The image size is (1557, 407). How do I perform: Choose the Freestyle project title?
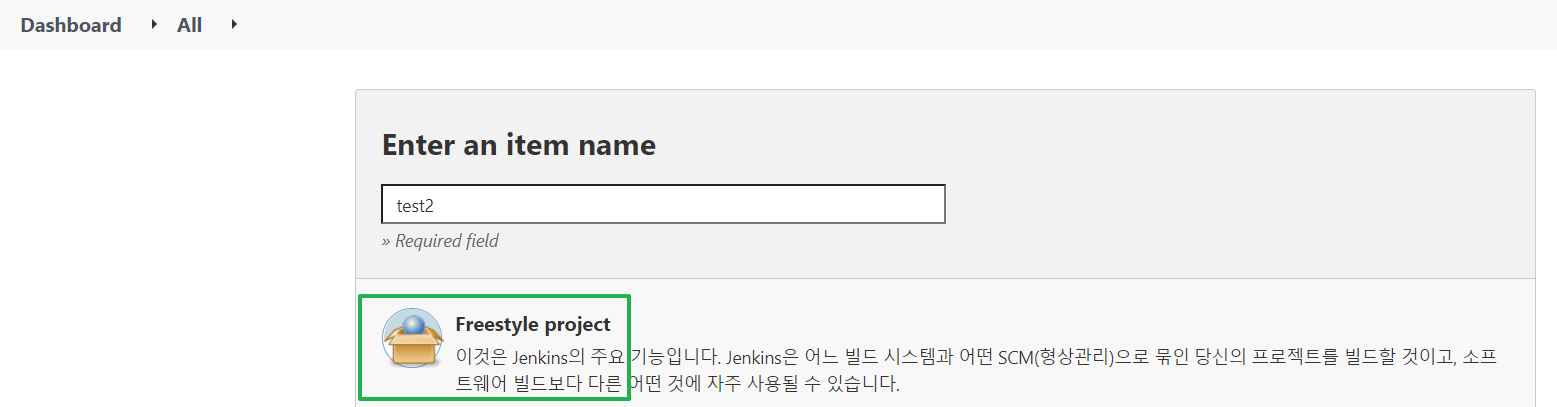[x=532, y=324]
